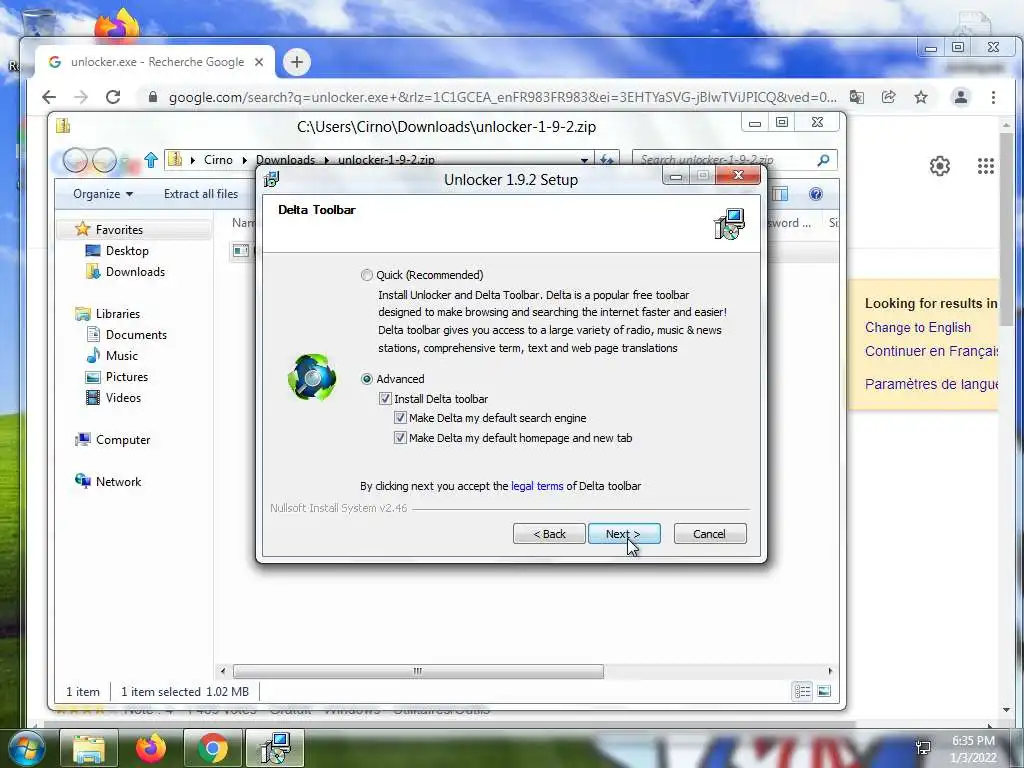The image size is (1024, 768).
Task: Open Chrome three-dot menu
Action: [993, 97]
